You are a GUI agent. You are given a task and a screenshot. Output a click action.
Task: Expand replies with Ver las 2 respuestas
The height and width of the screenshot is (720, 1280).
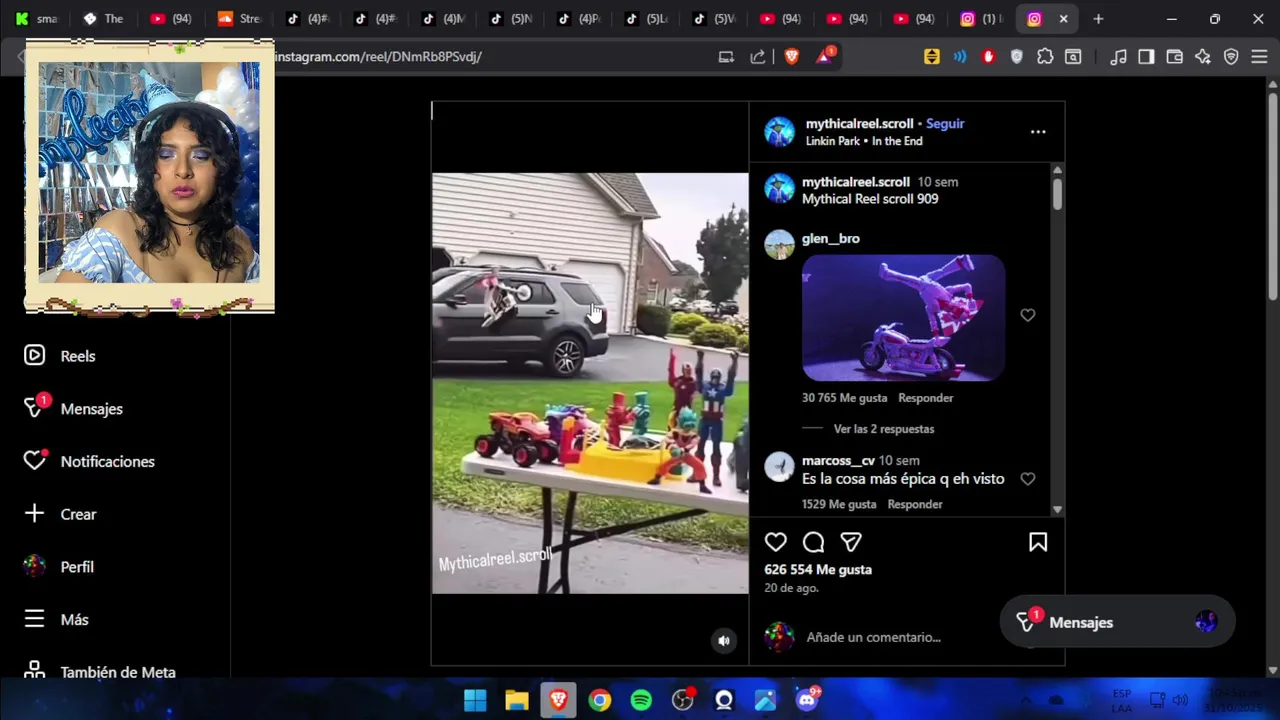(884, 429)
